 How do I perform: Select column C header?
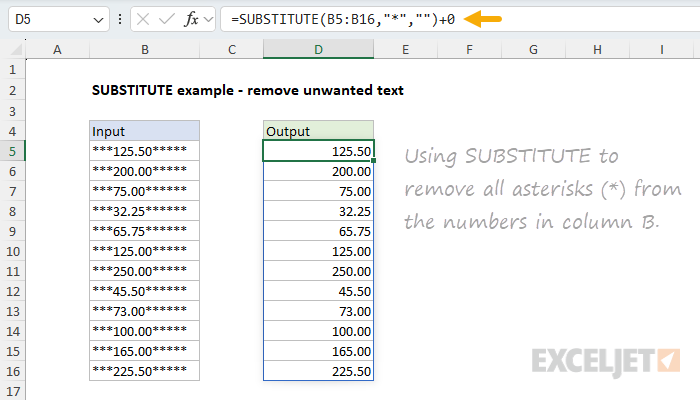point(232,50)
